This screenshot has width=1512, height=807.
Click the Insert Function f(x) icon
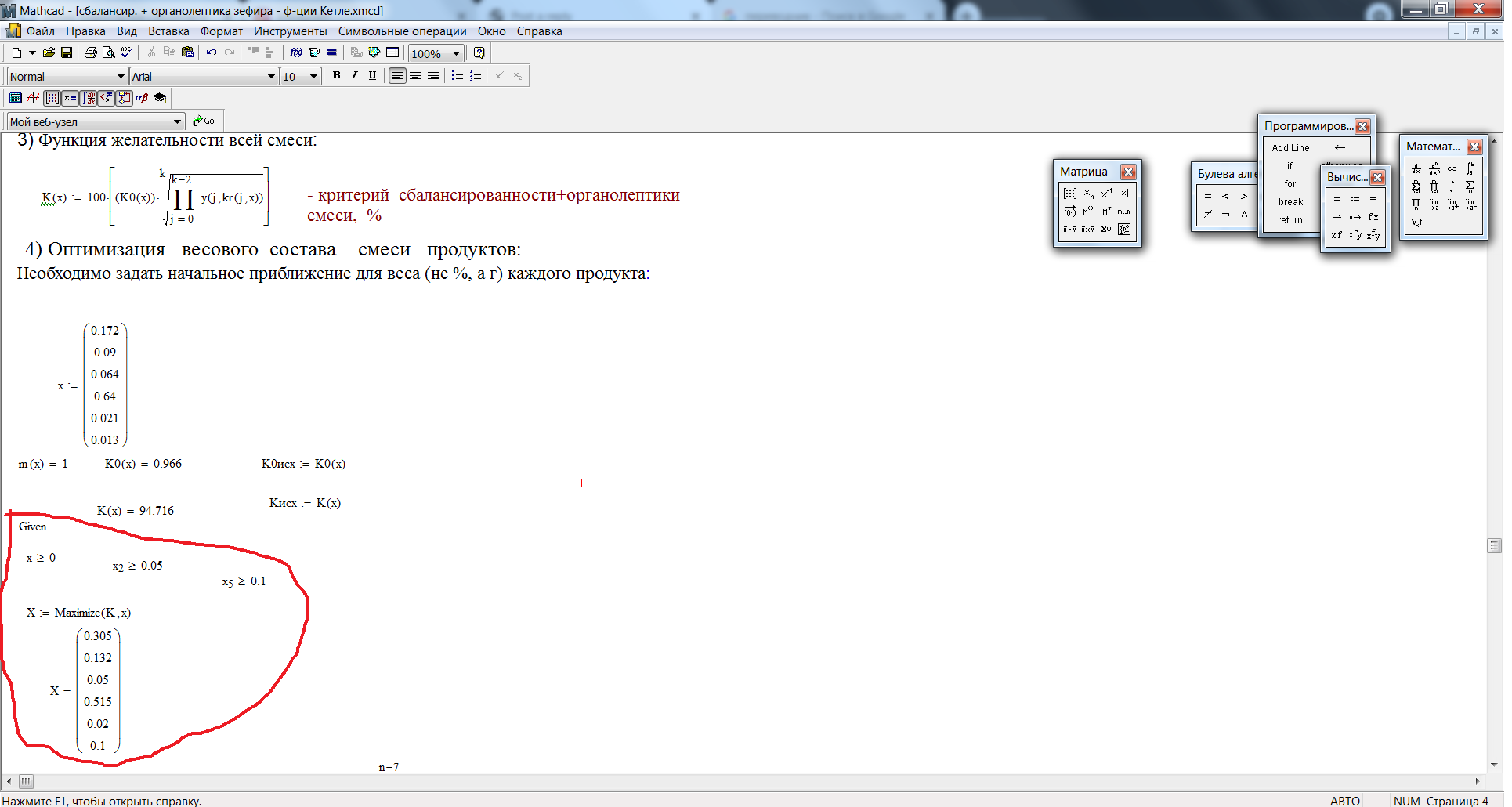(295, 52)
